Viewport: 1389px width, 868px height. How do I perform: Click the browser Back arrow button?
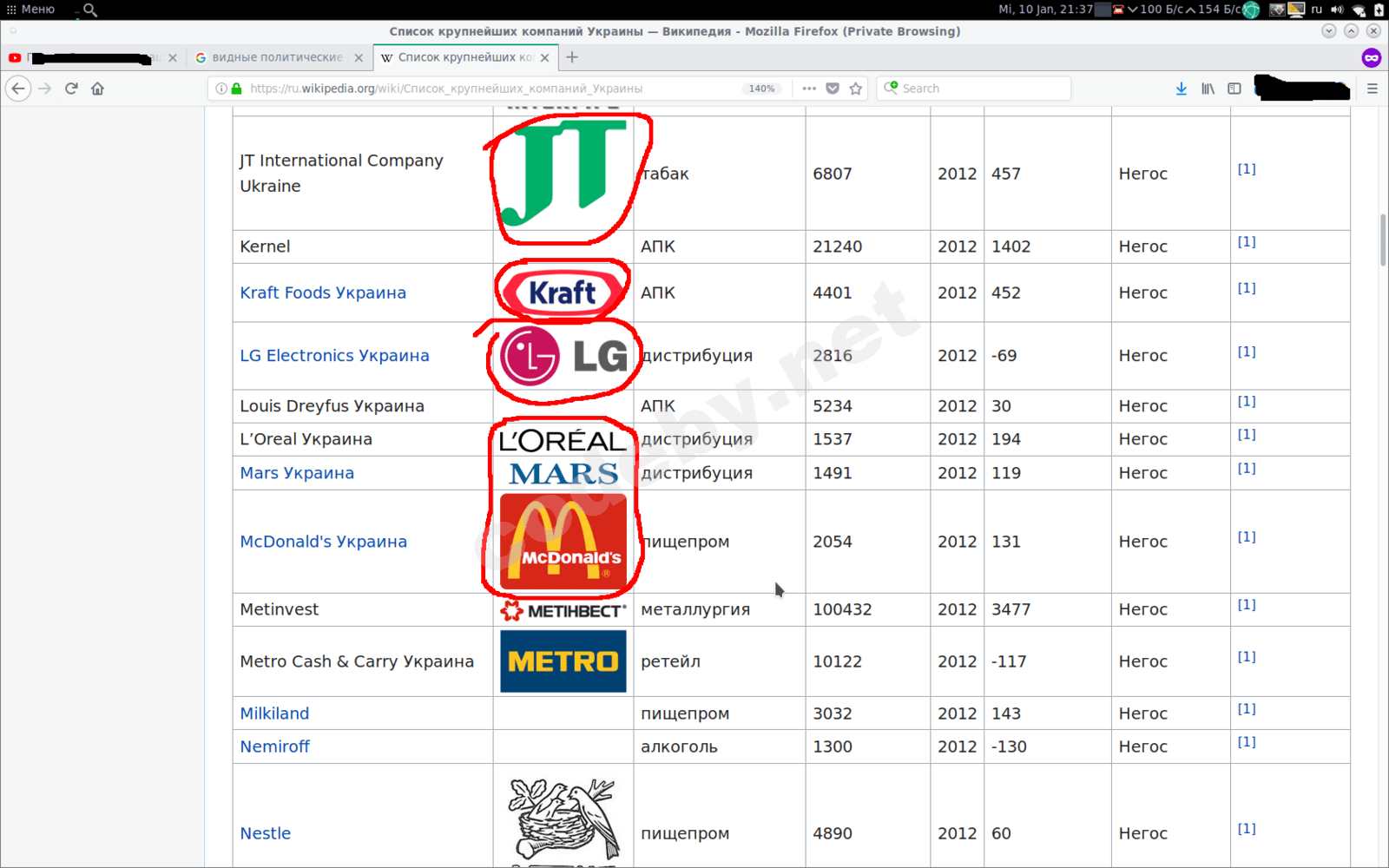18,89
